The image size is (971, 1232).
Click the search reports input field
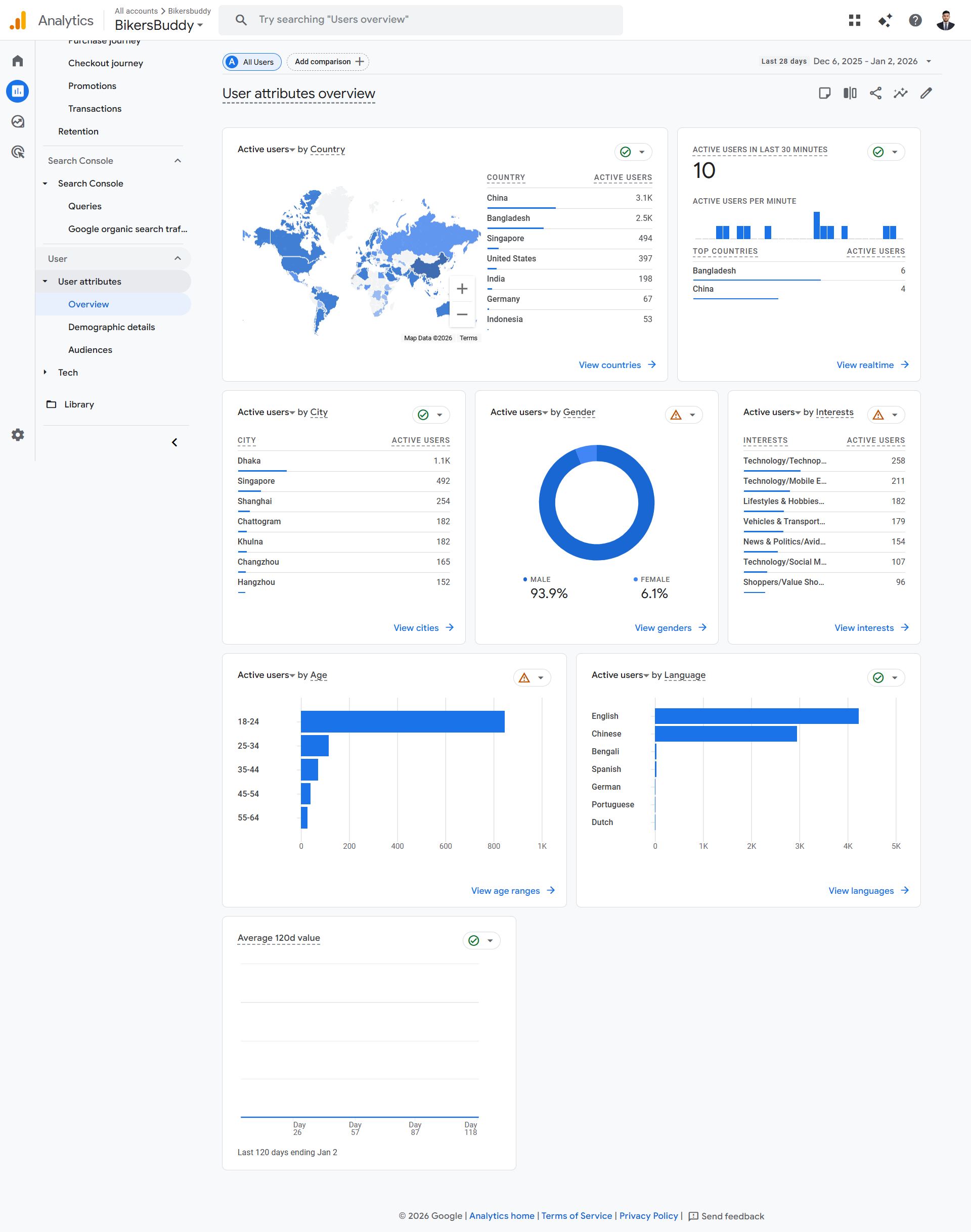coord(421,20)
